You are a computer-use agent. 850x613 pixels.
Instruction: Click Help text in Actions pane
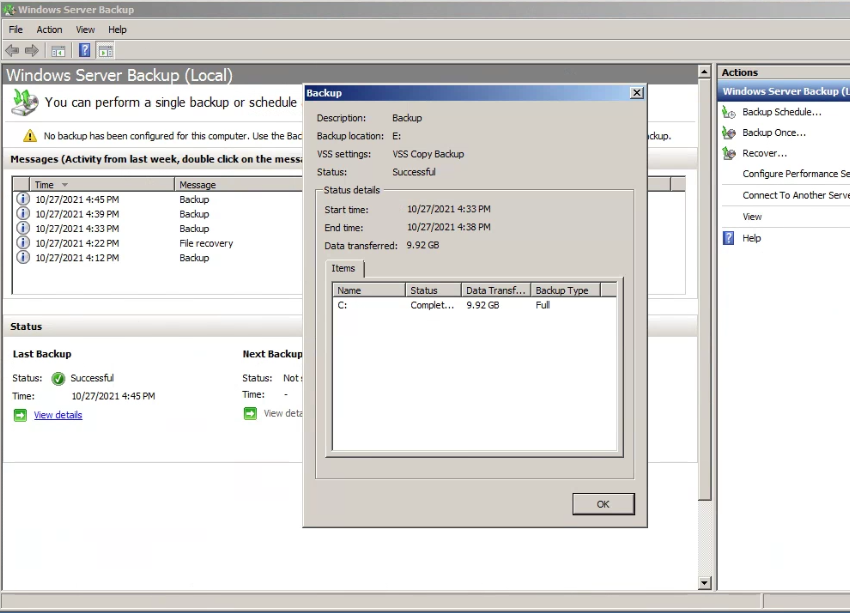click(751, 238)
